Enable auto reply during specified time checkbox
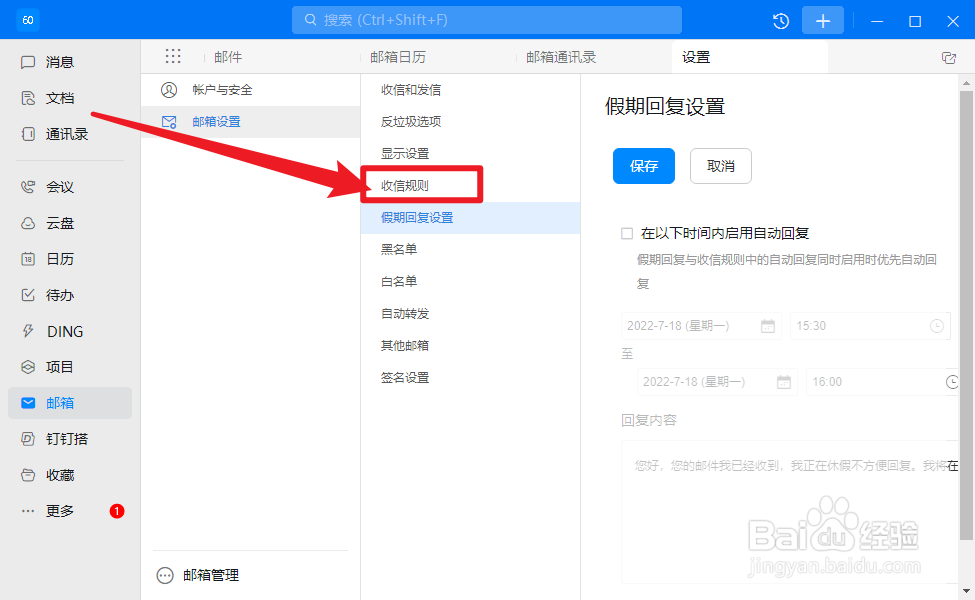975x600 pixels. click(x=625, y=233)
